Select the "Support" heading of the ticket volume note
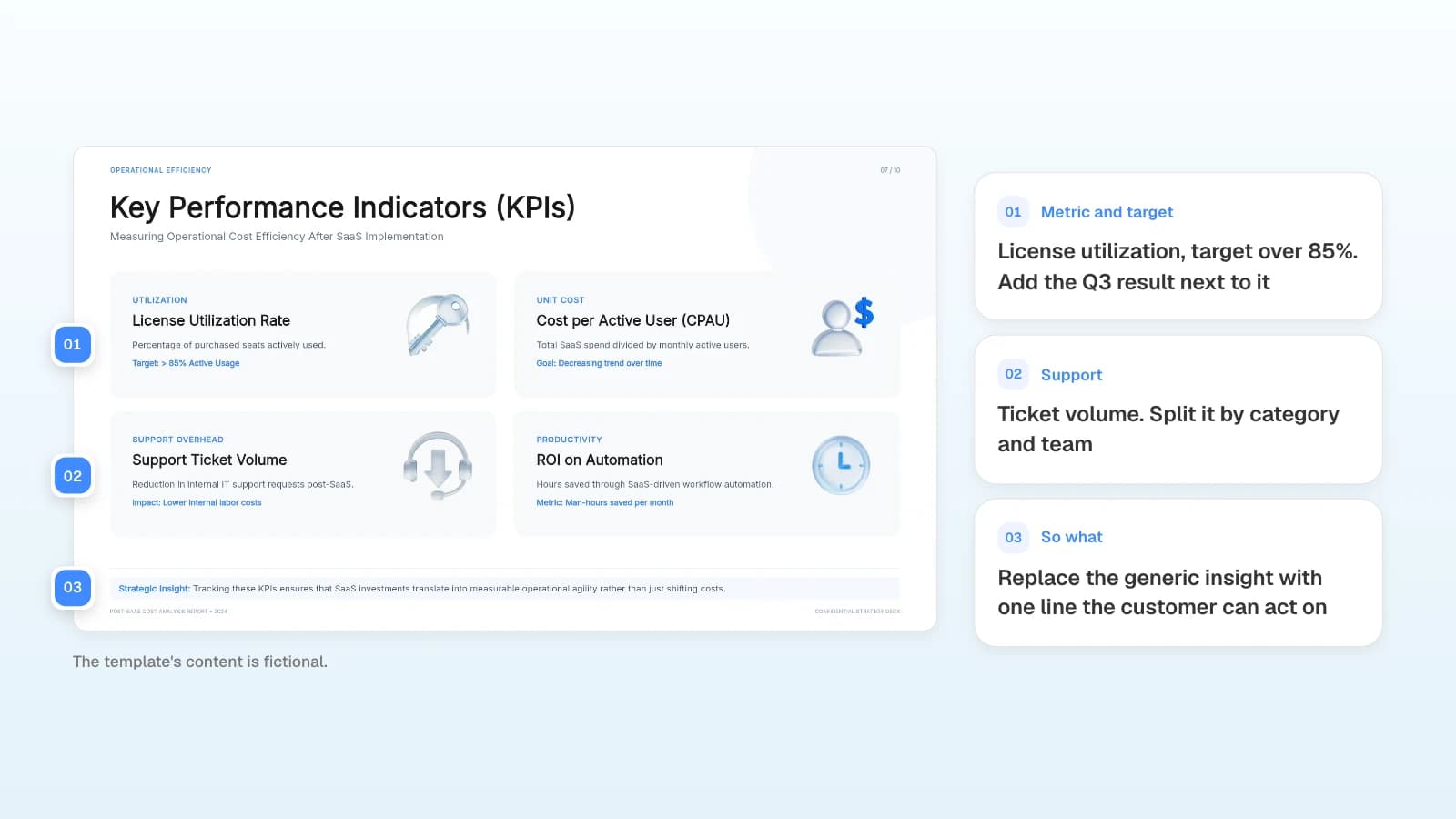Screen dimensions: 1456x819 pos(1071,375)
